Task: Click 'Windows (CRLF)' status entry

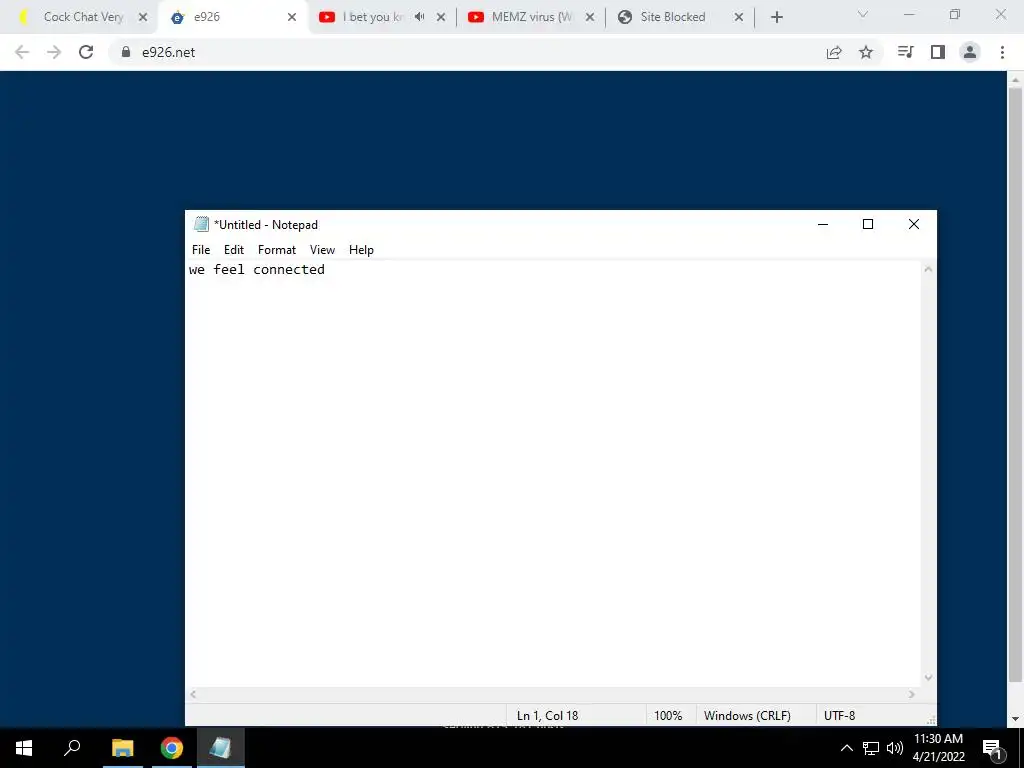Action: [747, 716]
